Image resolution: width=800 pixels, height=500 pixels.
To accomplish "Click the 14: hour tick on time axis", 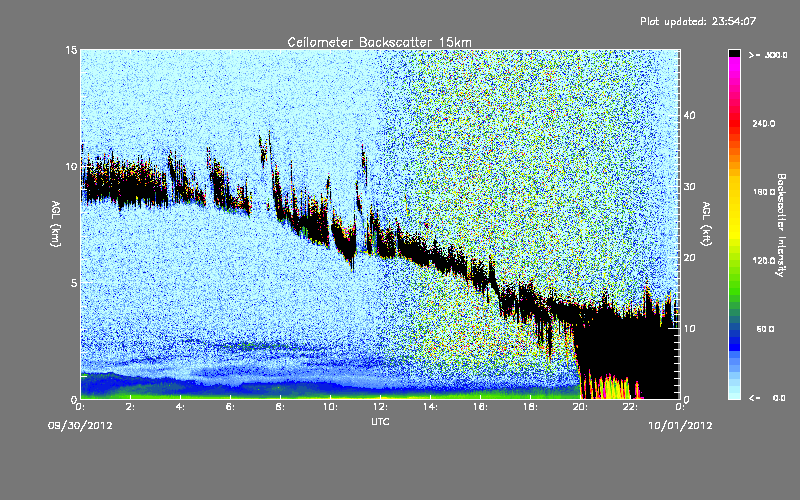I will click(430, 407).
